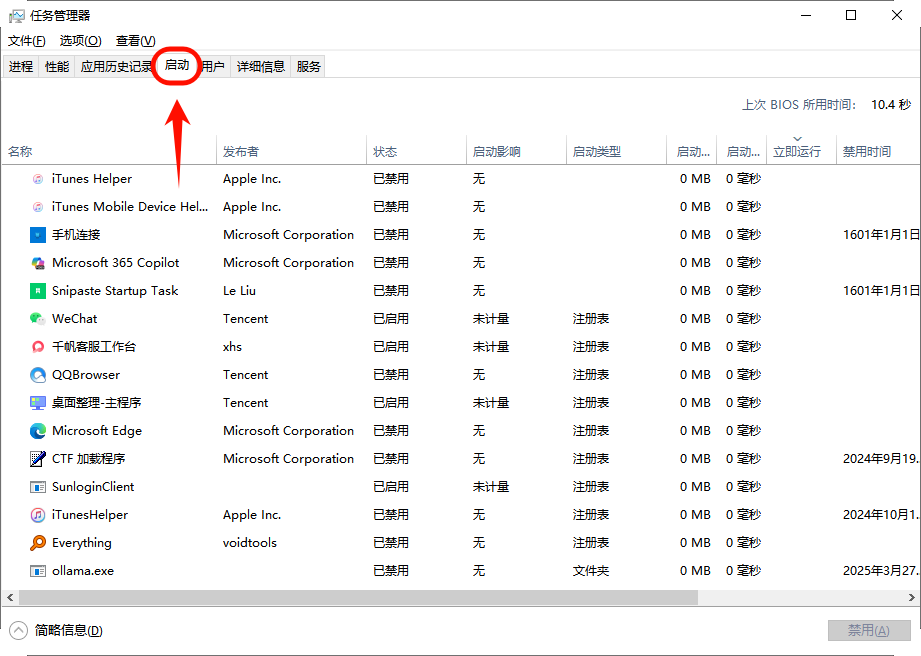Click the iTunes Helper row icon
921x656 pixels.
pos(38,179)
